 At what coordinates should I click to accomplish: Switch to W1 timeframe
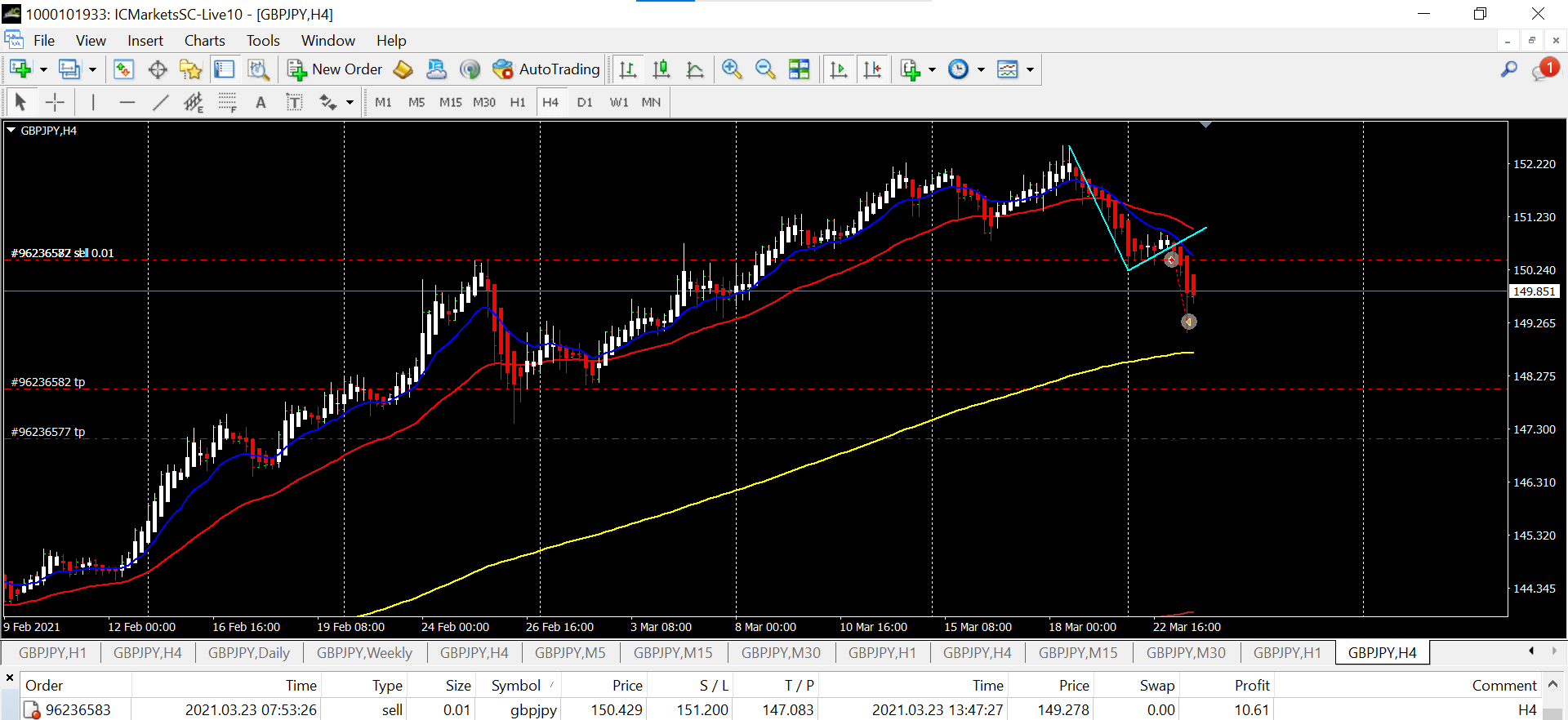619,102
